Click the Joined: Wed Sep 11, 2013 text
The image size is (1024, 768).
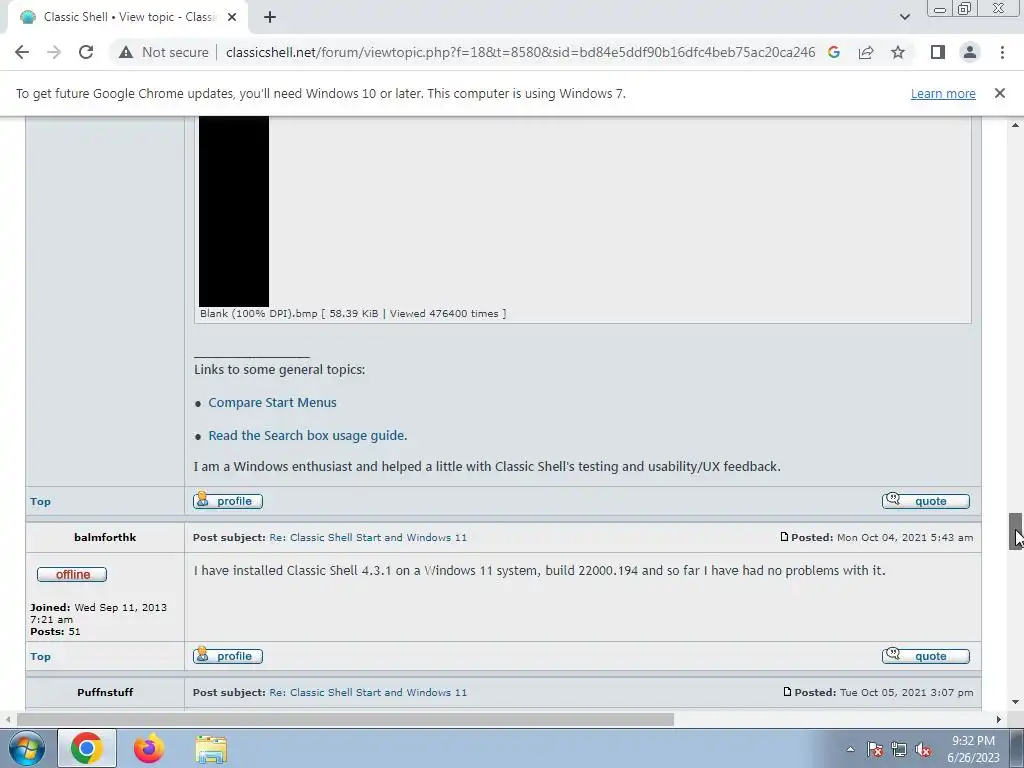pyautogui.click(x=98, y=613)
